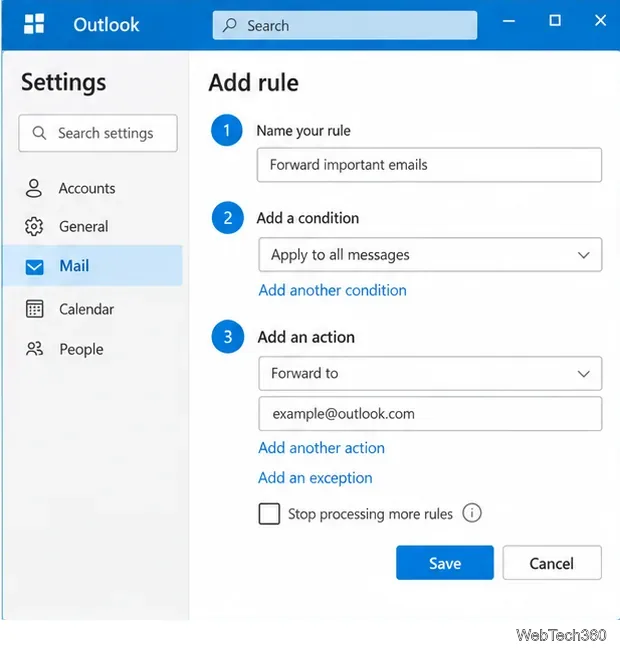The image size is (620, 656).
Task: Click the Name your rule label
Action: pos(304,131)
